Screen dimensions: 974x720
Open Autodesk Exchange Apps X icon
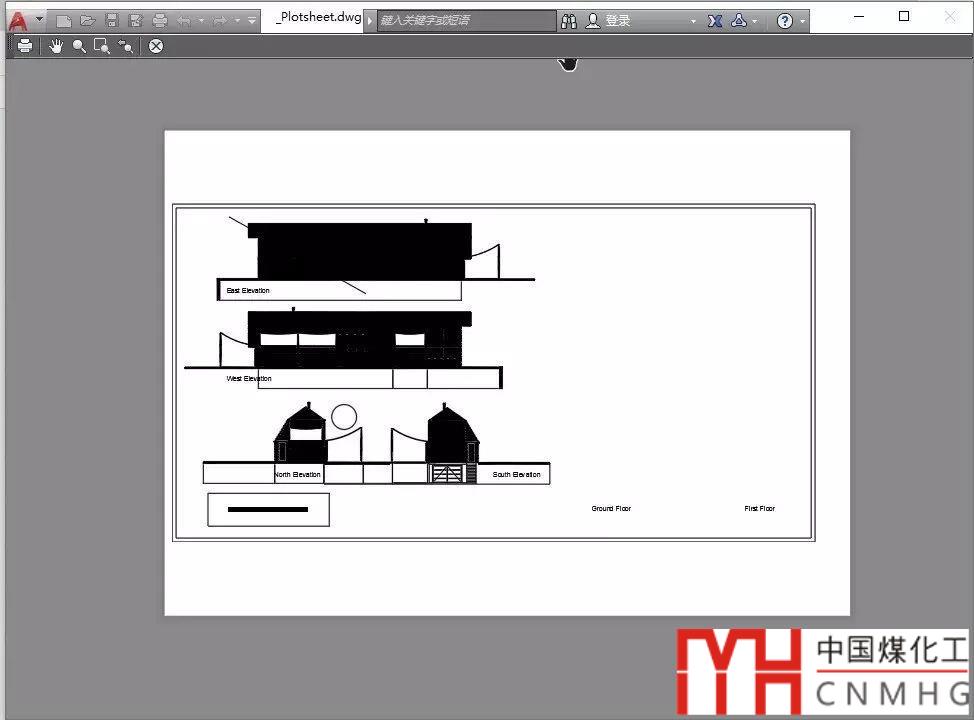[714, 21]
